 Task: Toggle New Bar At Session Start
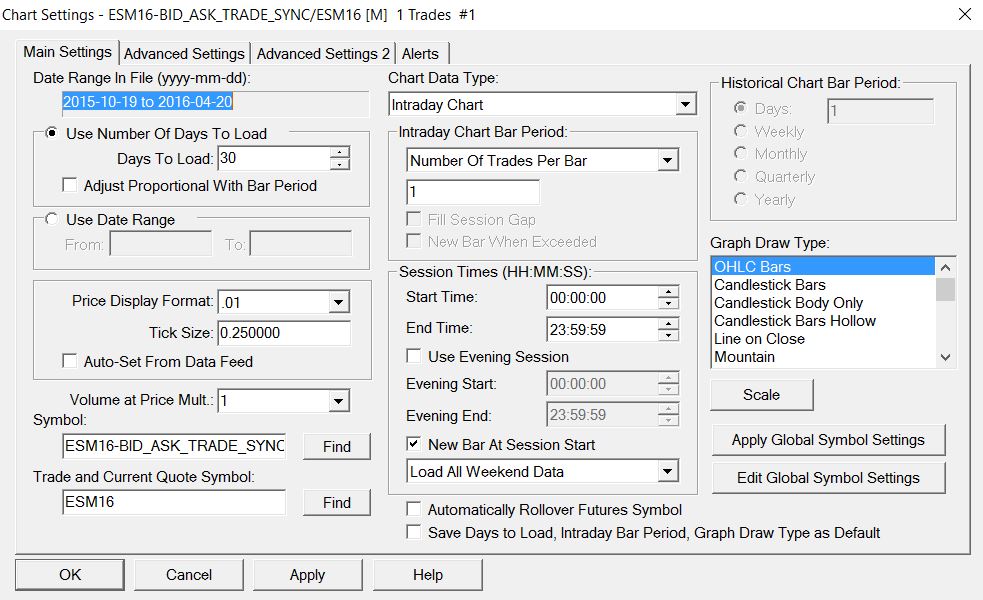click(x=414, y=445)
